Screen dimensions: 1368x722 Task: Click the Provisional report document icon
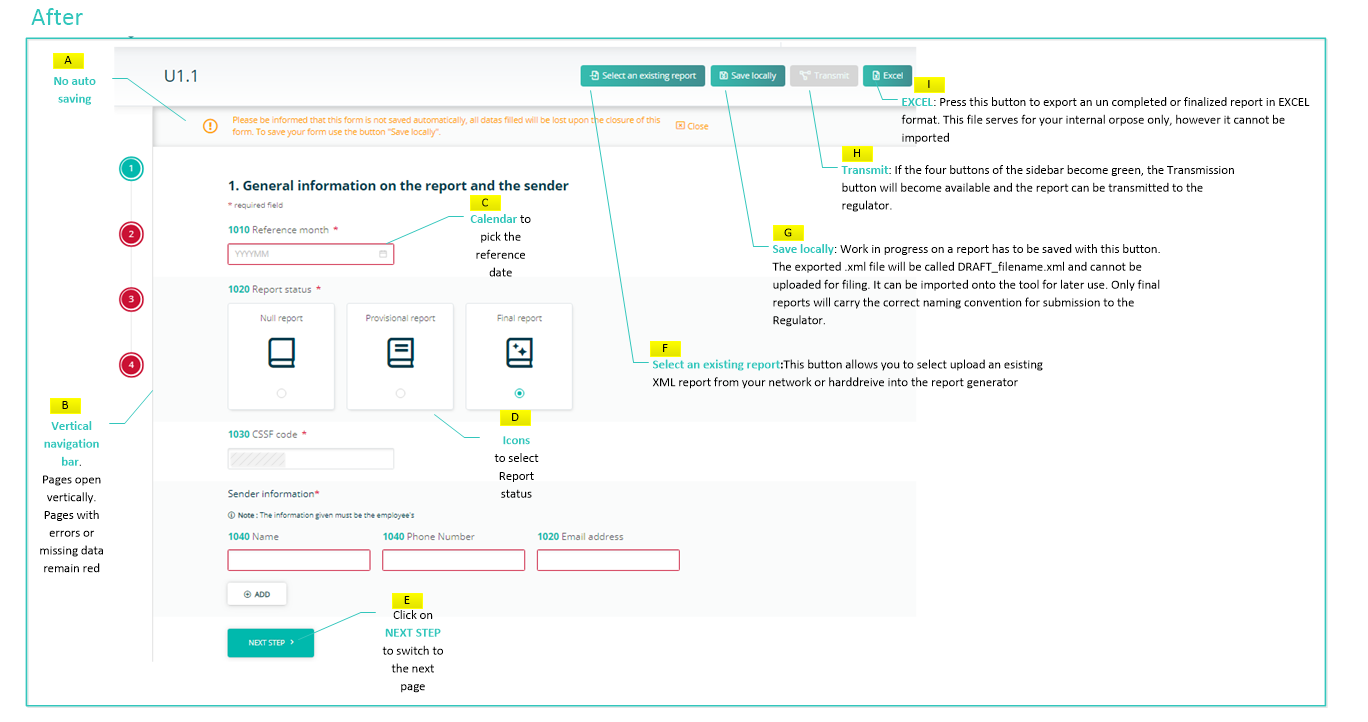click(400, 353)
